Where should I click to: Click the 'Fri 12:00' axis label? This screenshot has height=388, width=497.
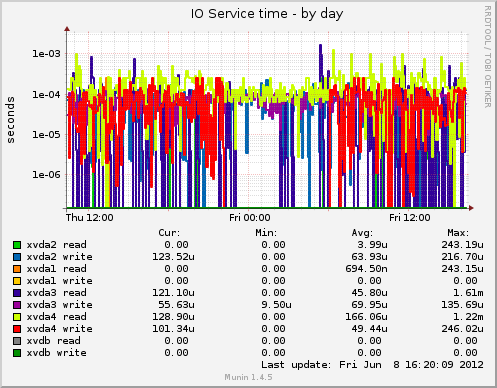tap(410, 218)
